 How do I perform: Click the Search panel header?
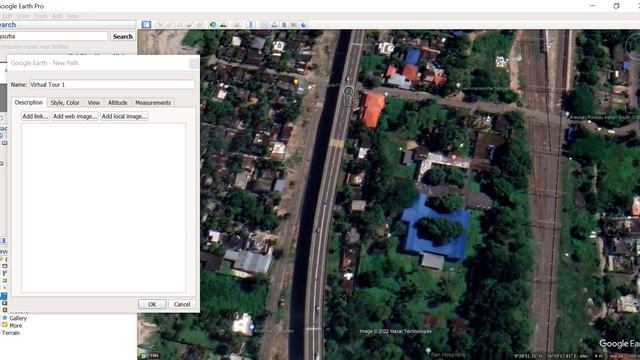pyautogui.click(x=67, y=25)
